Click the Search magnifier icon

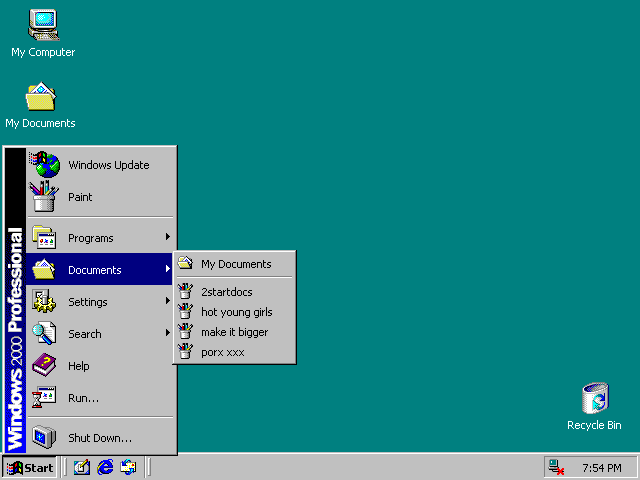click(44, 333)
